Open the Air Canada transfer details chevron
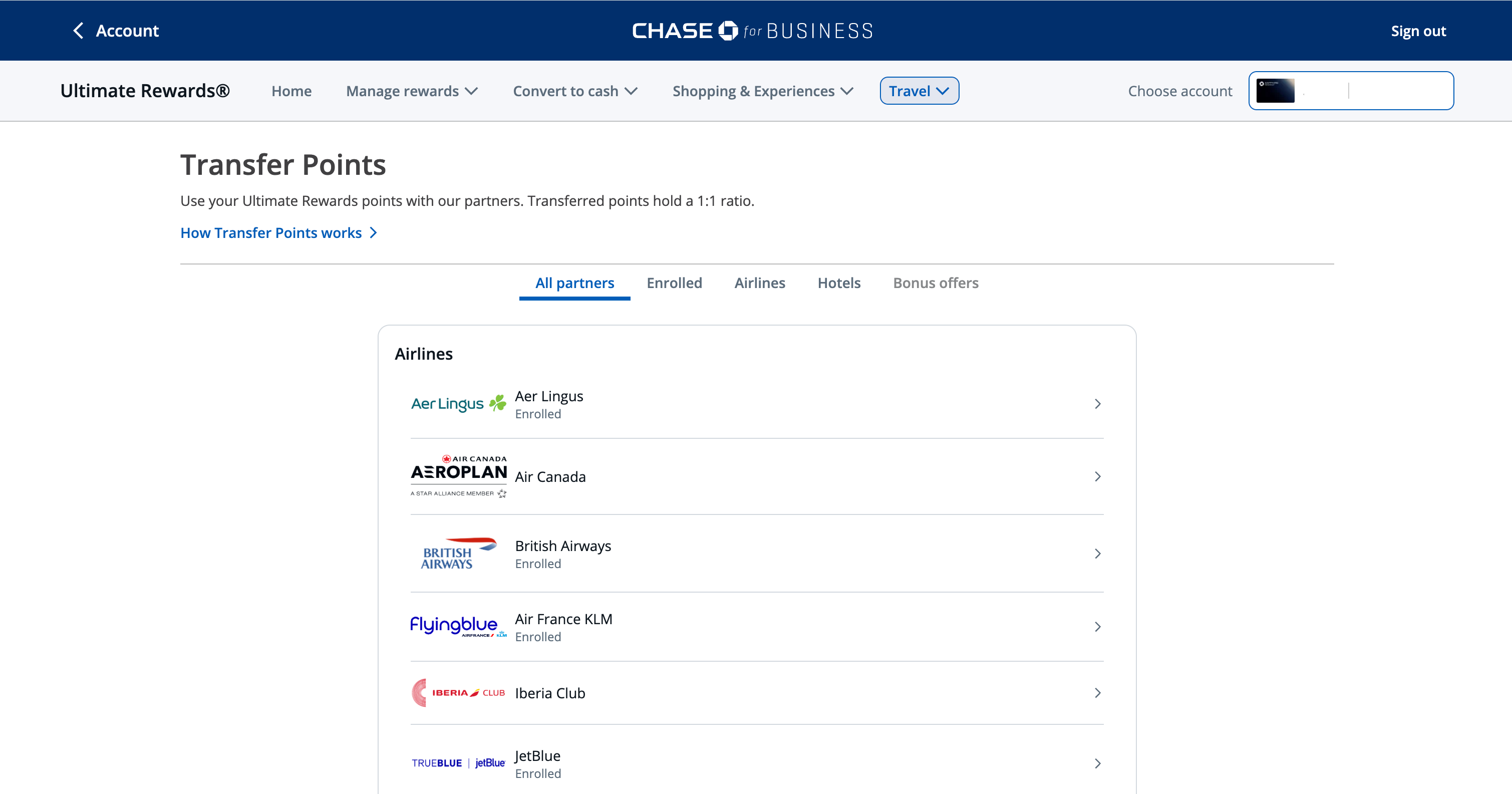 [1097, 476]
